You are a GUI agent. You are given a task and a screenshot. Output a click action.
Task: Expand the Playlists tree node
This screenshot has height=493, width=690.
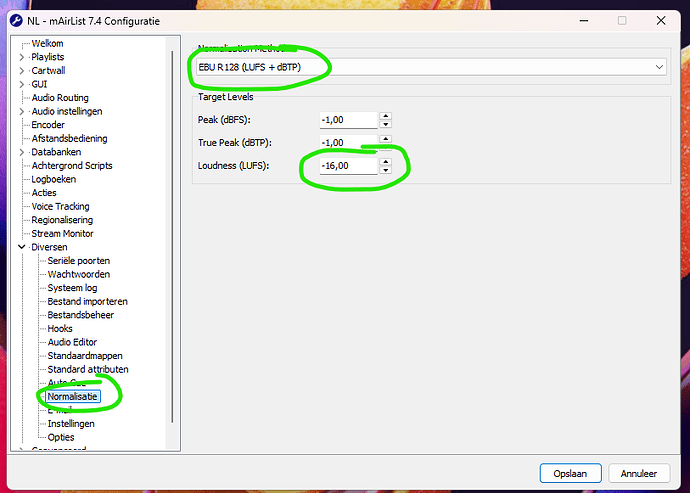pyautogui.click(x=22, y=57)
